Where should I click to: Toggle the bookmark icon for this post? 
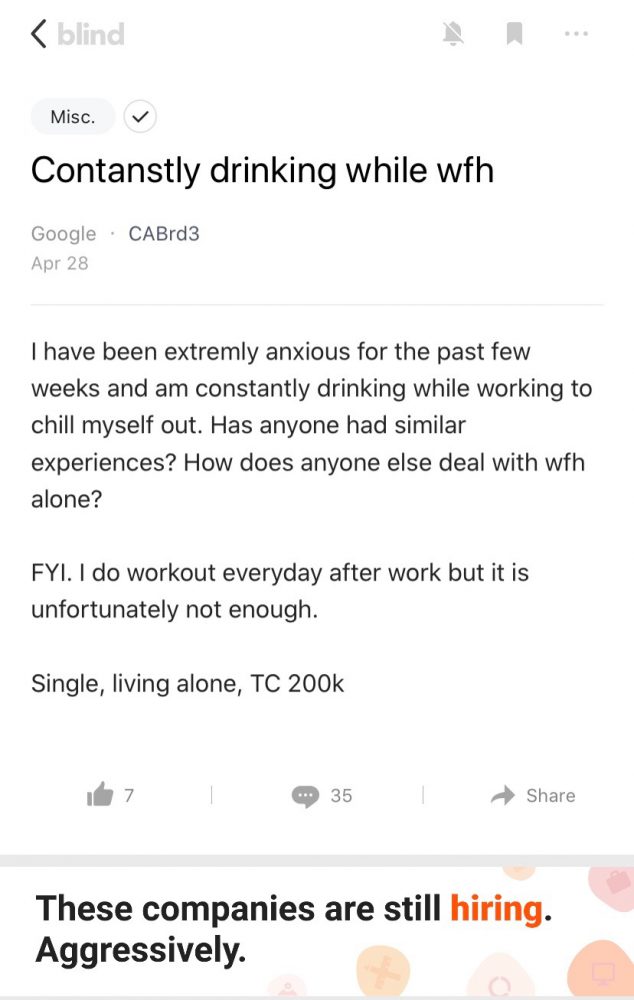(514, 33)
